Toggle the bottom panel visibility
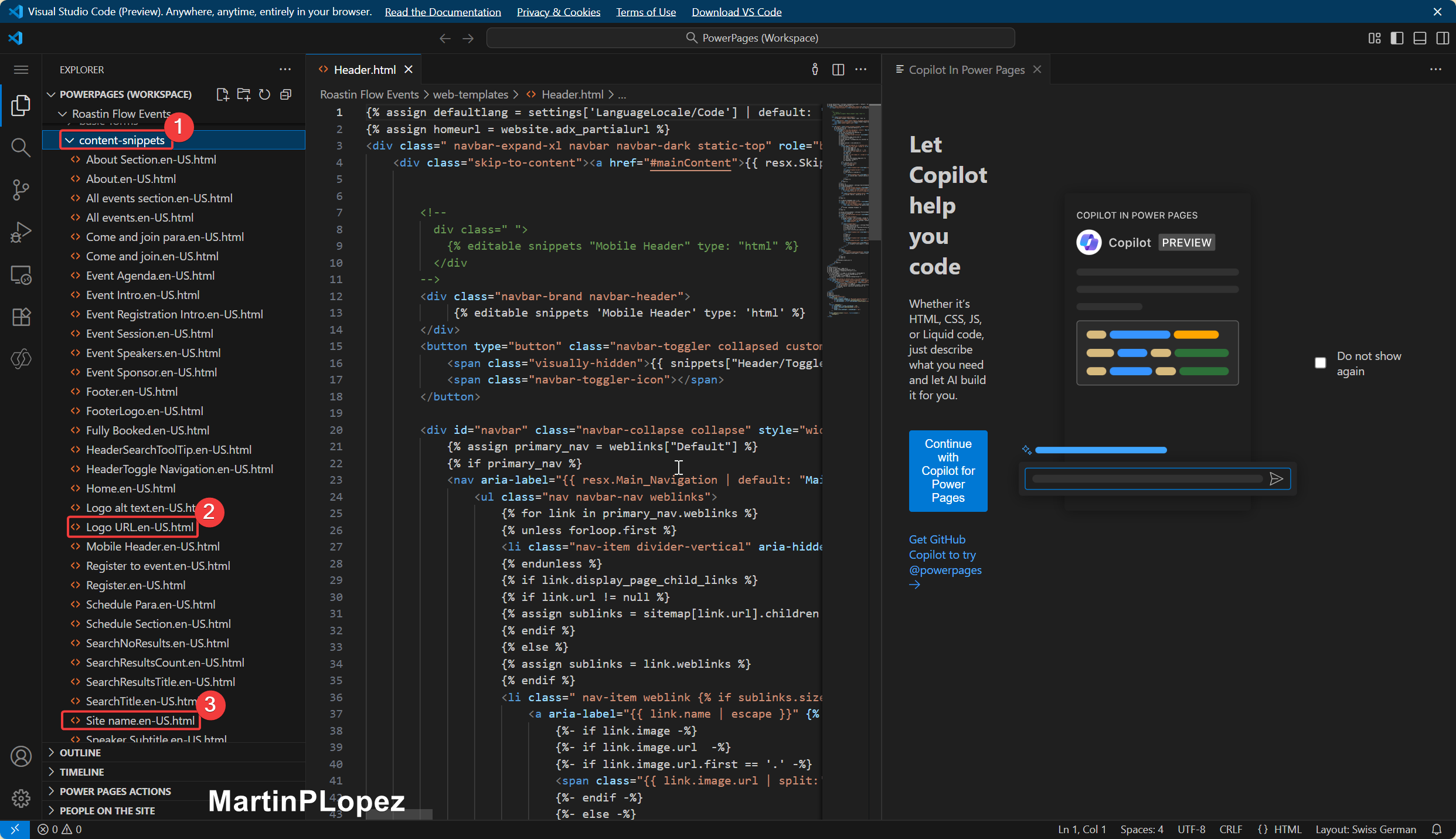 (x=1420, y=38)
